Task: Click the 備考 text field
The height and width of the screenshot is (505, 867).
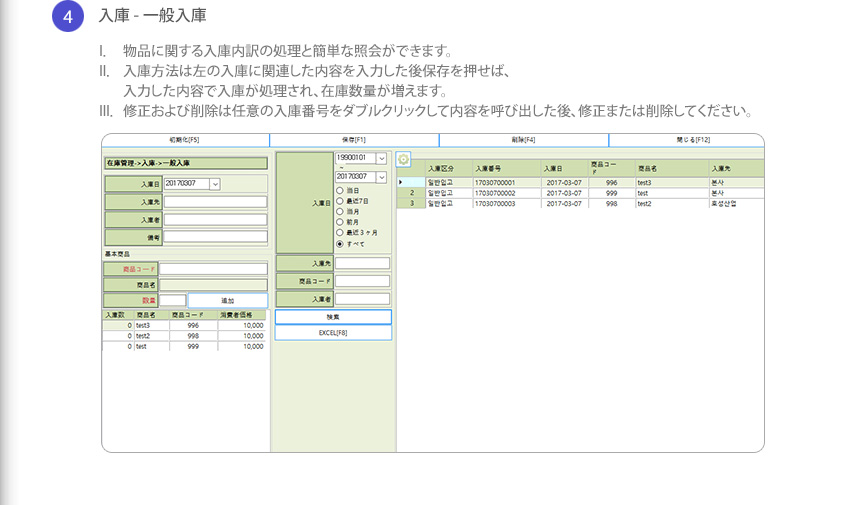Action: (215, 237)
